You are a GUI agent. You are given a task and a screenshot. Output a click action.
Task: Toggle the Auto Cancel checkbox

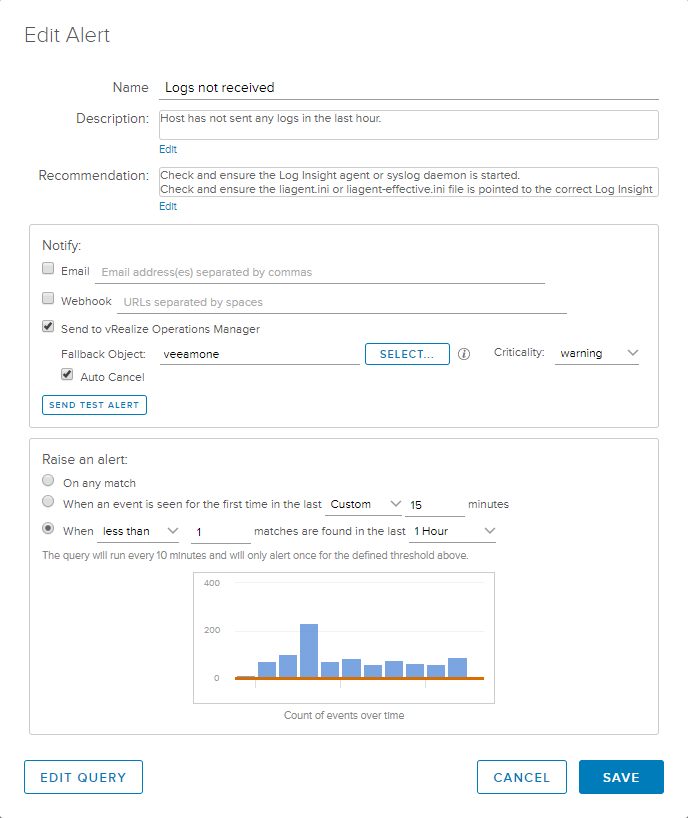(67, 375)
